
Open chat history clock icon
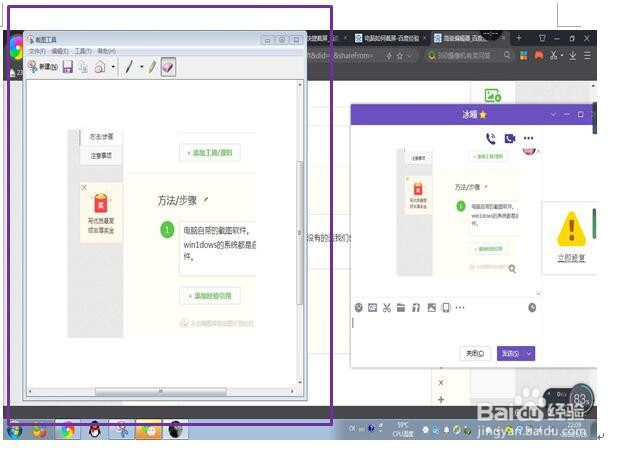(x=532, y=307)
